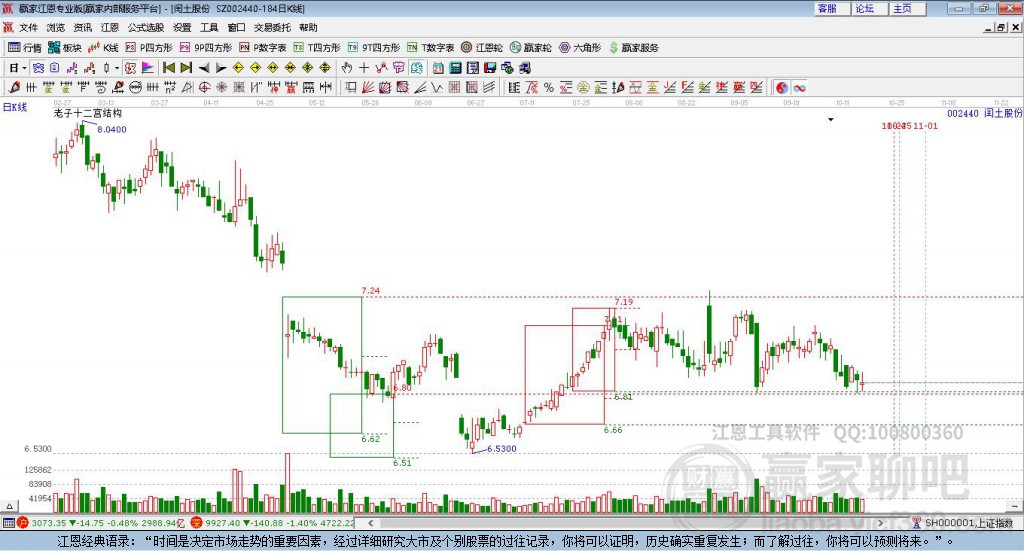Click the 日K线 period label
Screen dimensions: 1024x551
point(15,107)
